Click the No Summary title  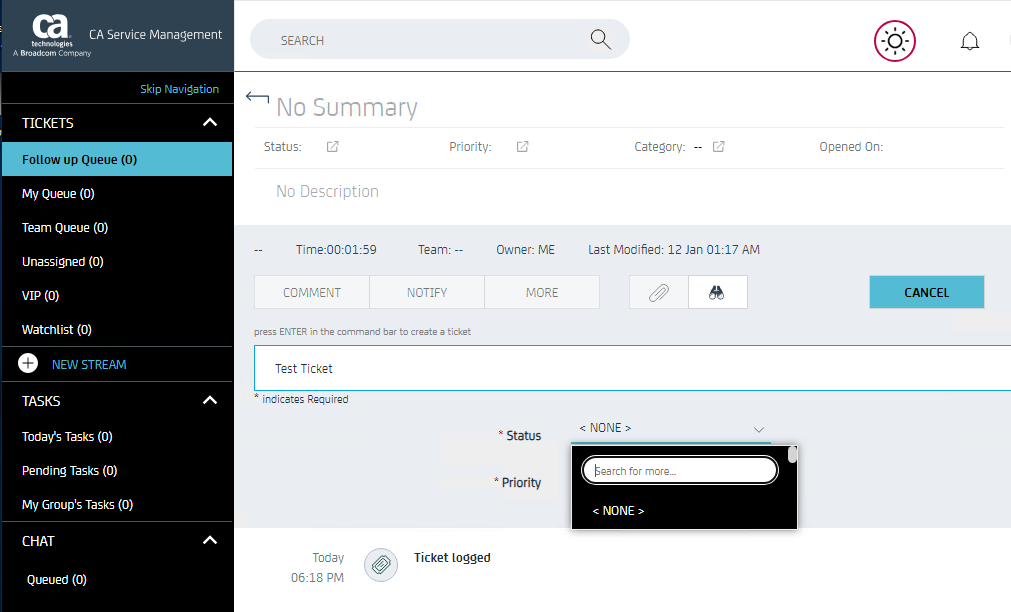(x=347, y=107)
